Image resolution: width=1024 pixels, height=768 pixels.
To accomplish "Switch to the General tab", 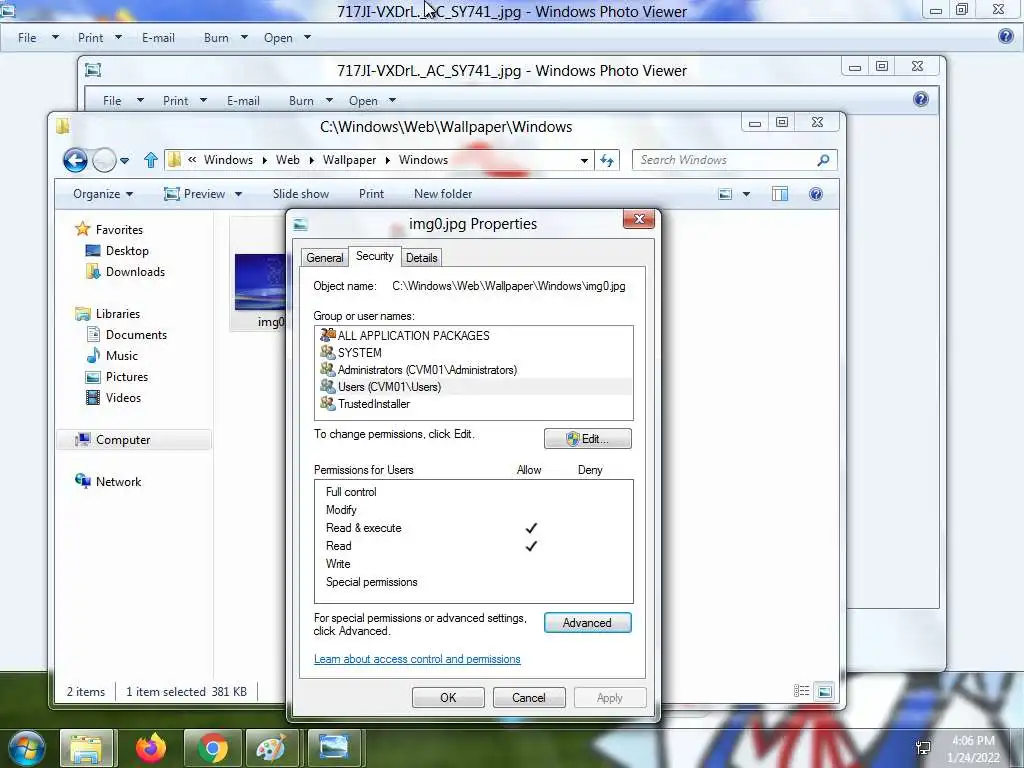I will (x=325, y=257).
